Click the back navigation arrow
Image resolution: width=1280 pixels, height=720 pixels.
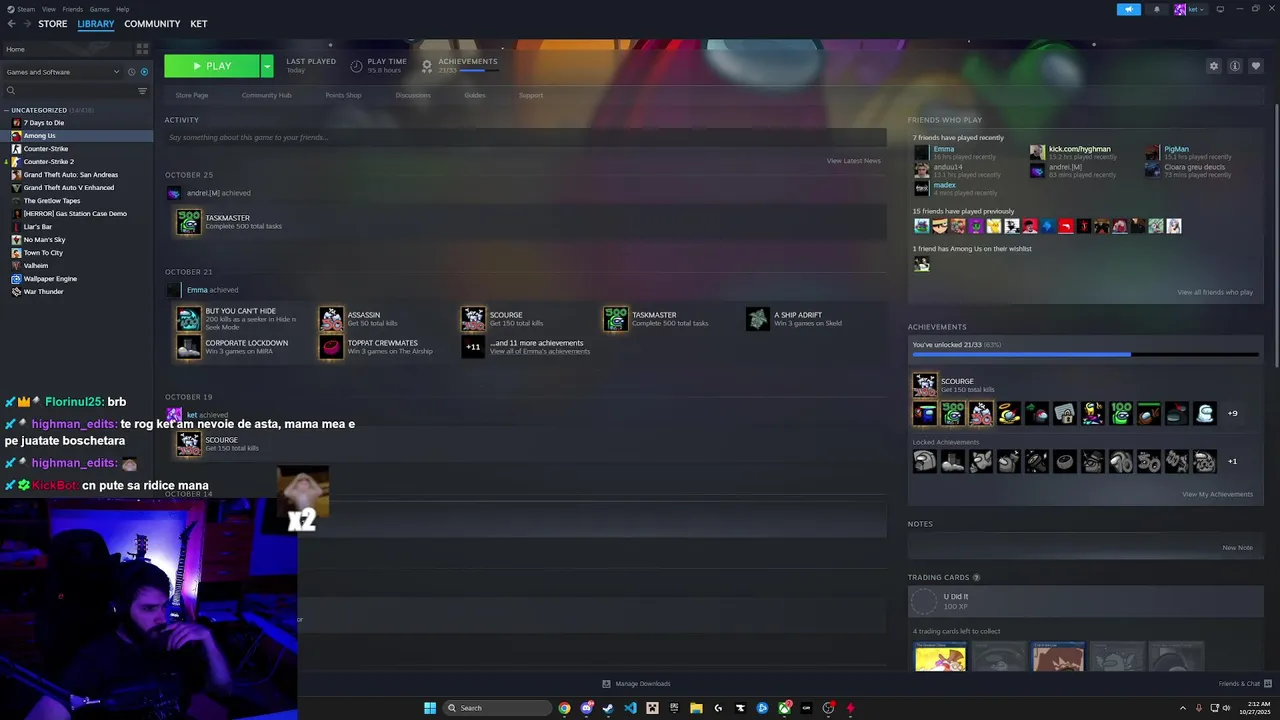click(11, 24)
